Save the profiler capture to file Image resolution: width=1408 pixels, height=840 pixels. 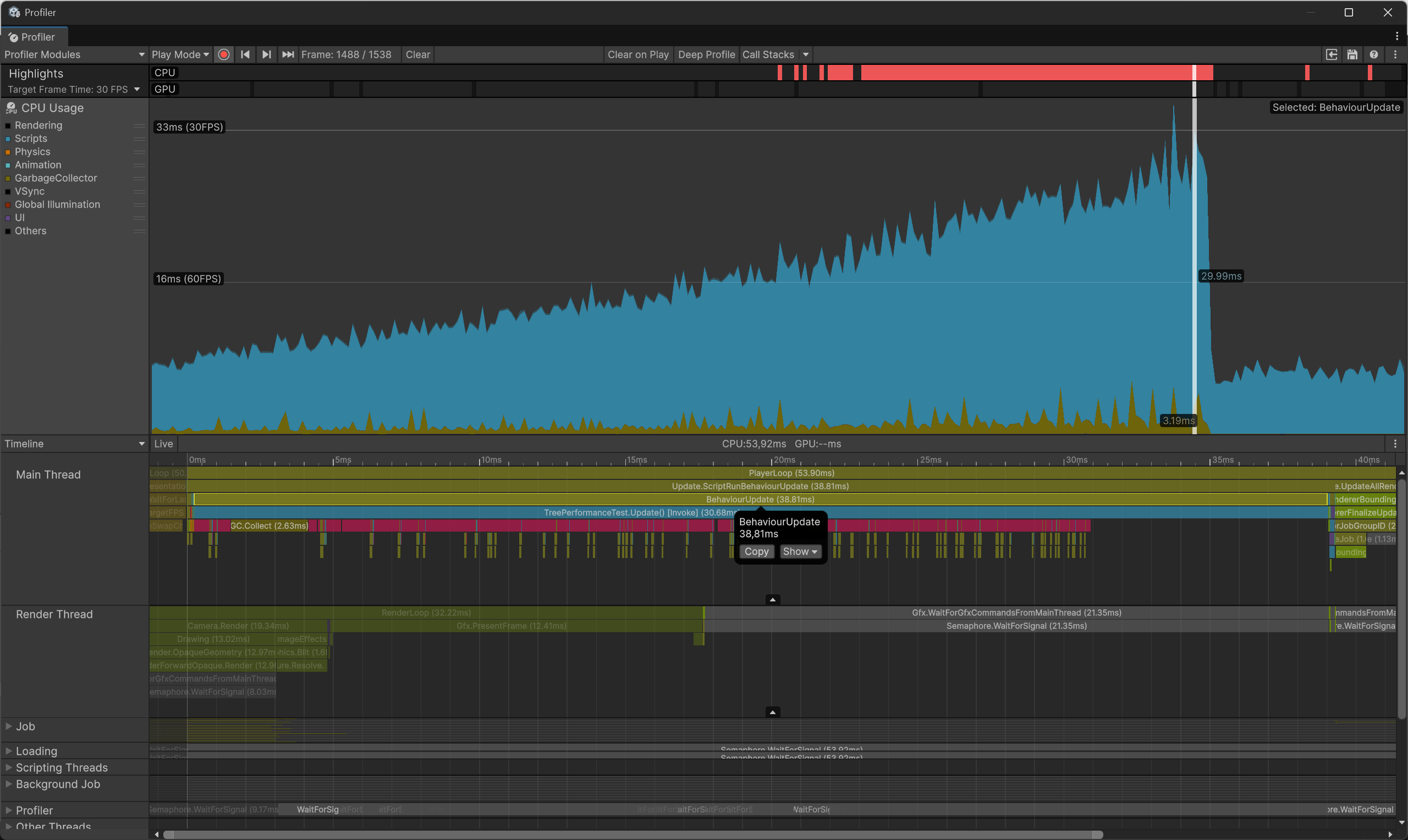[1352, 54]
